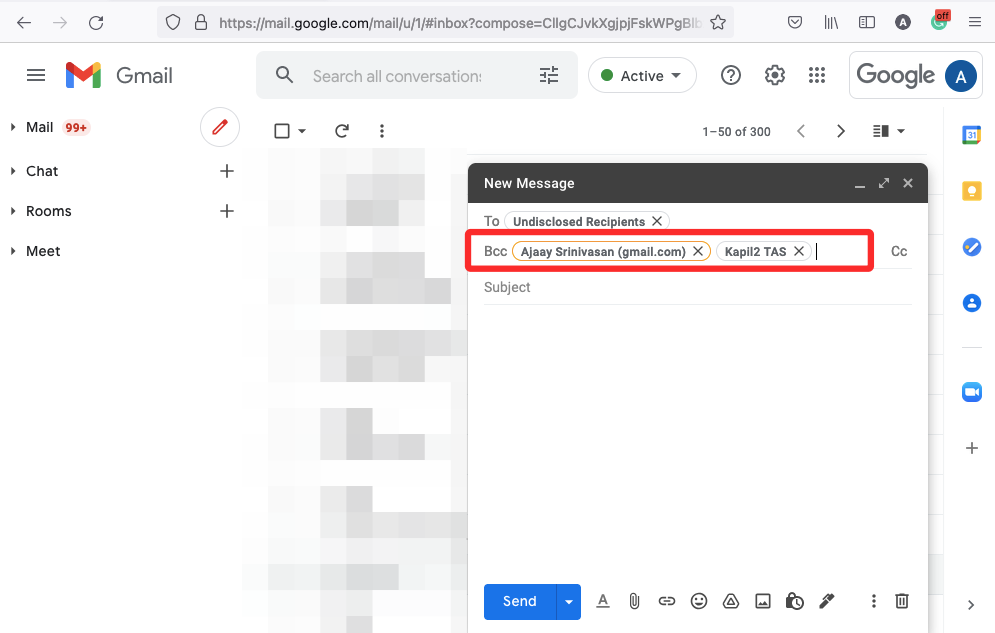Insert a photo into the email
Screen dimensions: 995x633
click(x=762, y=601)
